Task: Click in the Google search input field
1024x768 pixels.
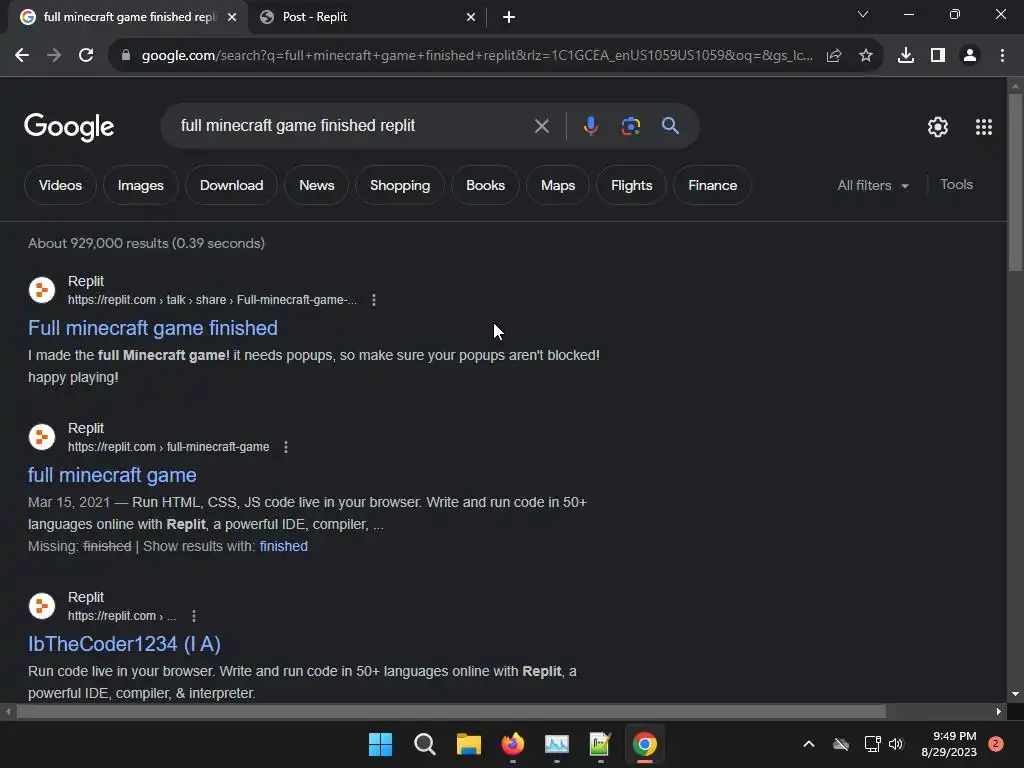Action: [x=353, y=126]
